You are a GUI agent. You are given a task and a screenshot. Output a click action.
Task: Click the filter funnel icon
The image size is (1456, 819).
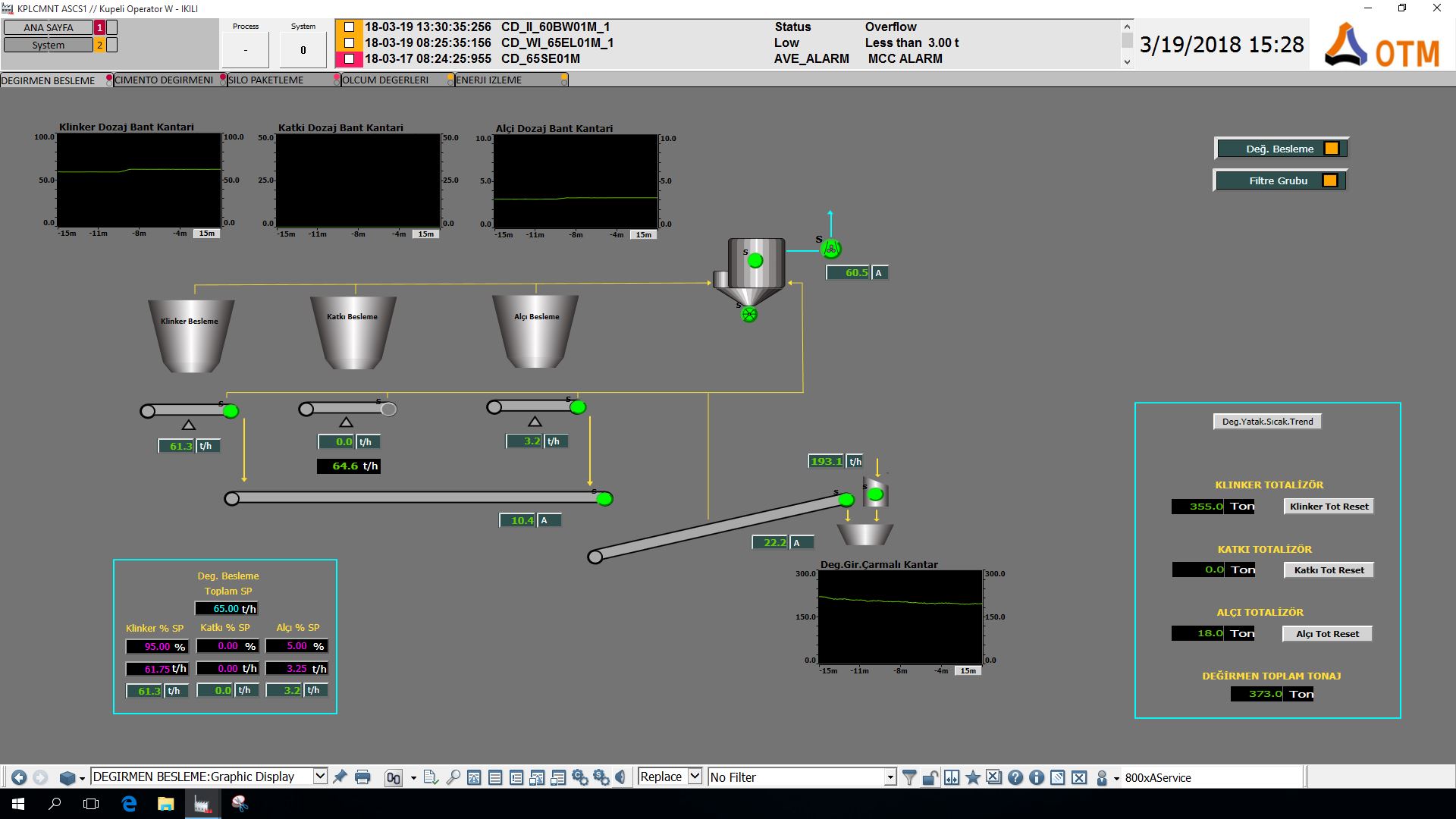(909, 777)
